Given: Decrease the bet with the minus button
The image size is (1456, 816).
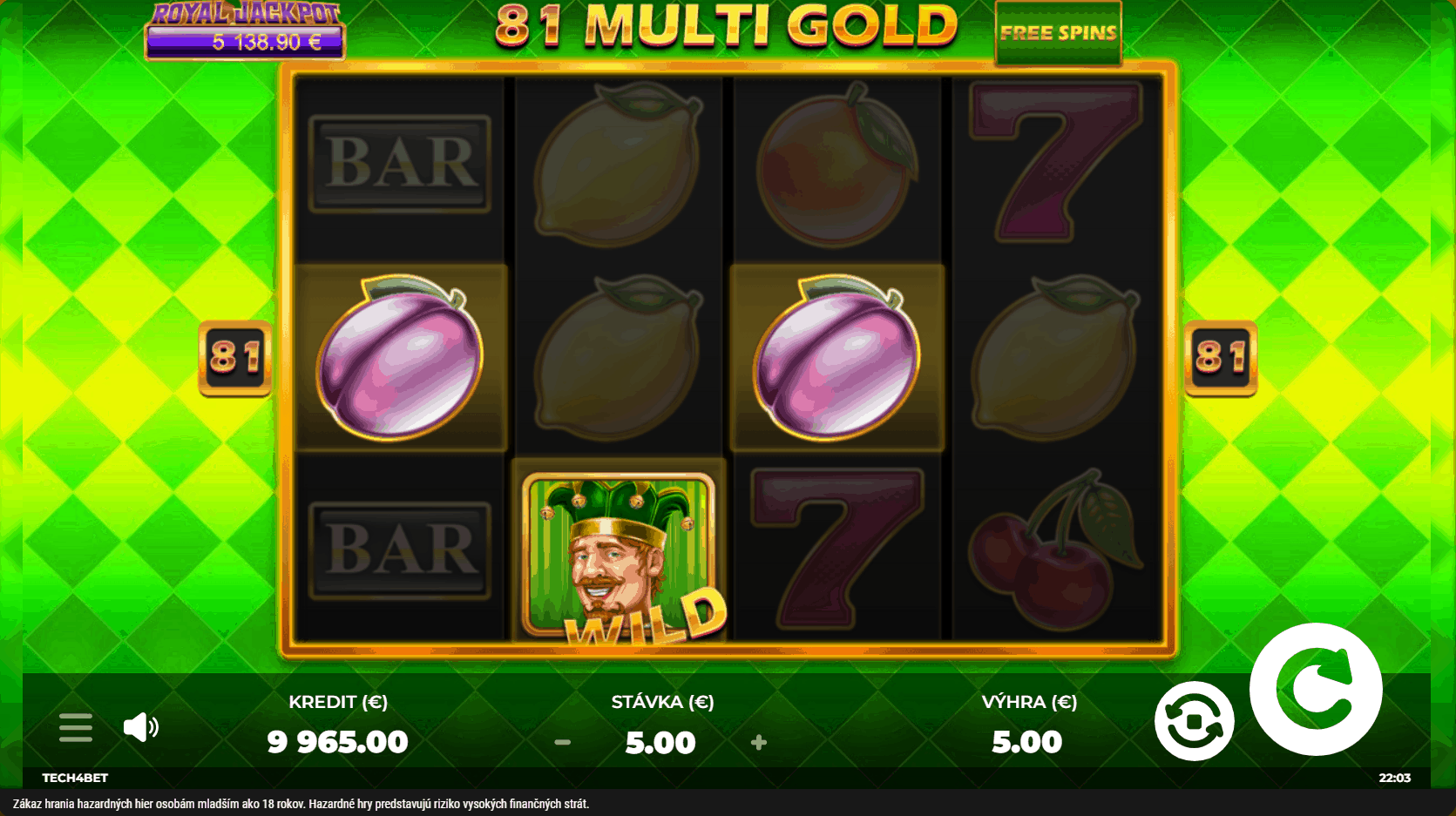Looking at the screenshot, I should pos(563,742).
